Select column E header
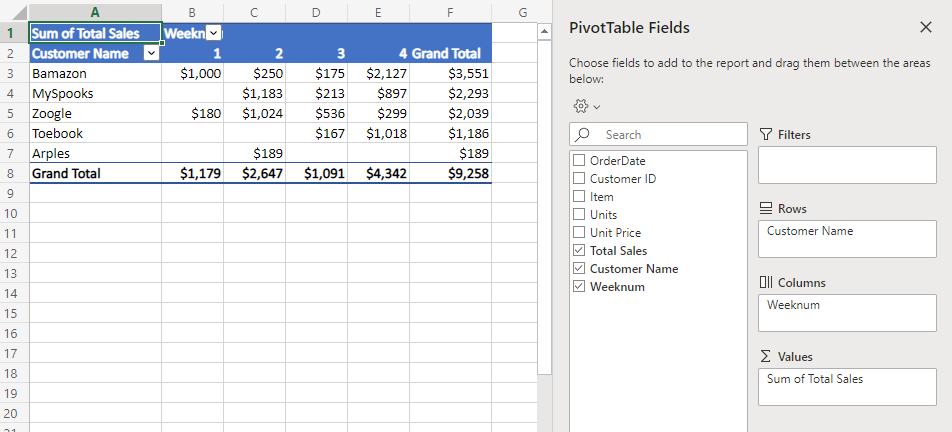This screenshot has width=952, height=432. pyautogui.click(x=378, y=12)
